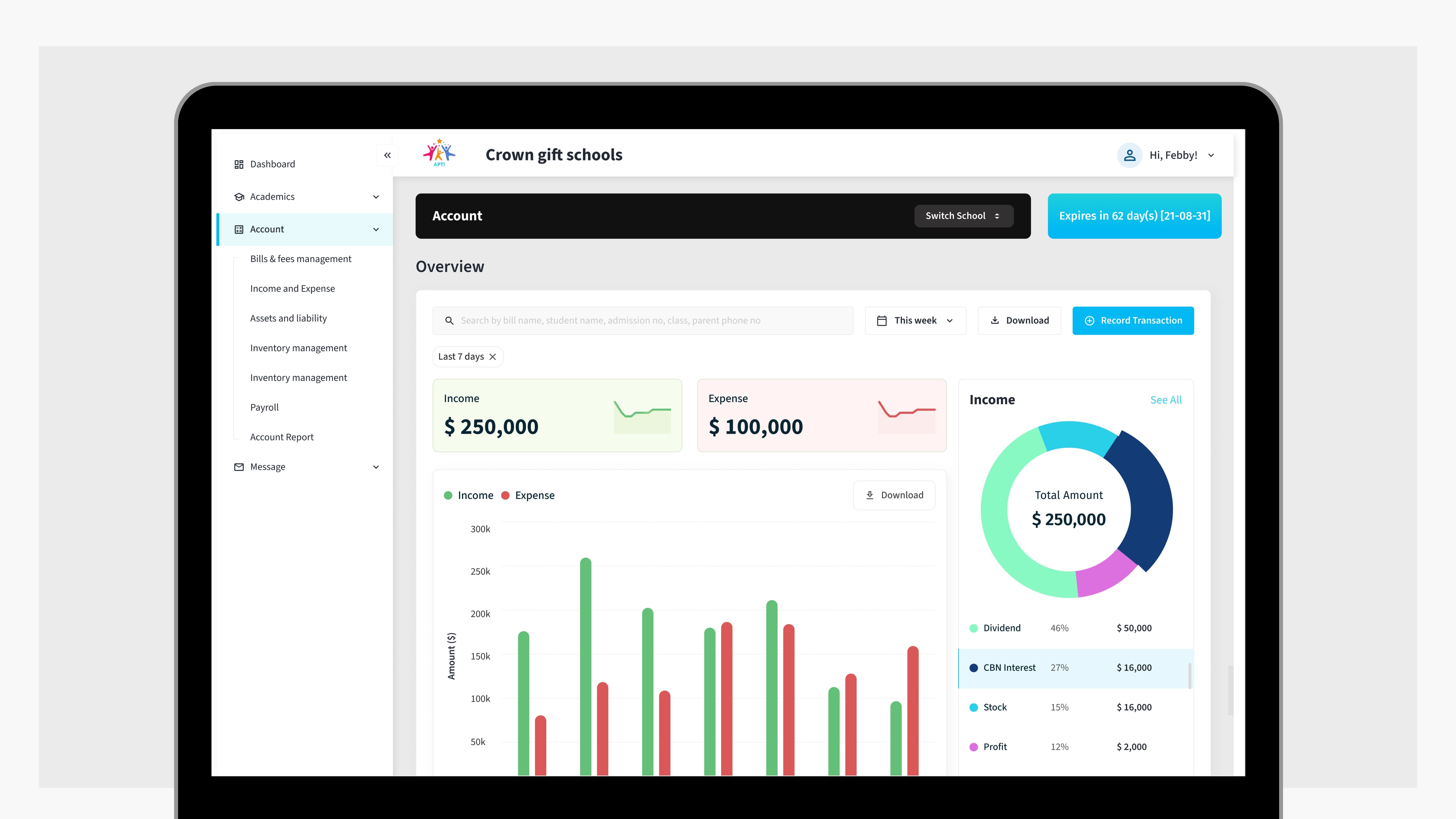
Task: Open the Switch School selector
Action: (963, 216)
